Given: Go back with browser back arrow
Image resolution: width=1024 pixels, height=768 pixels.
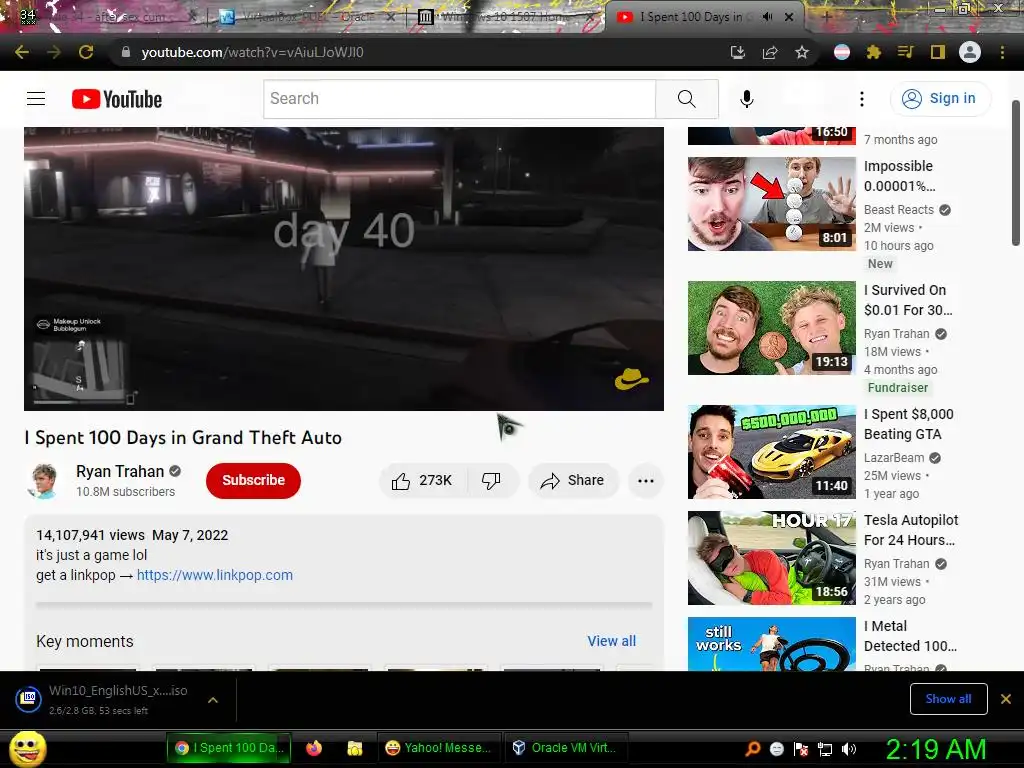Looking at the screenshot, I should (x=22, y=52).
